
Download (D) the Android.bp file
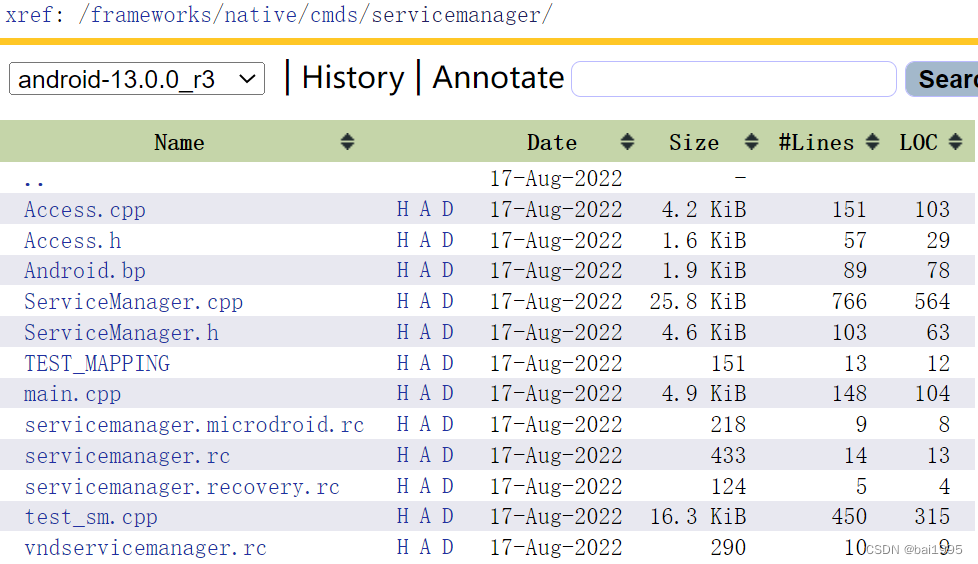(448, 270)
